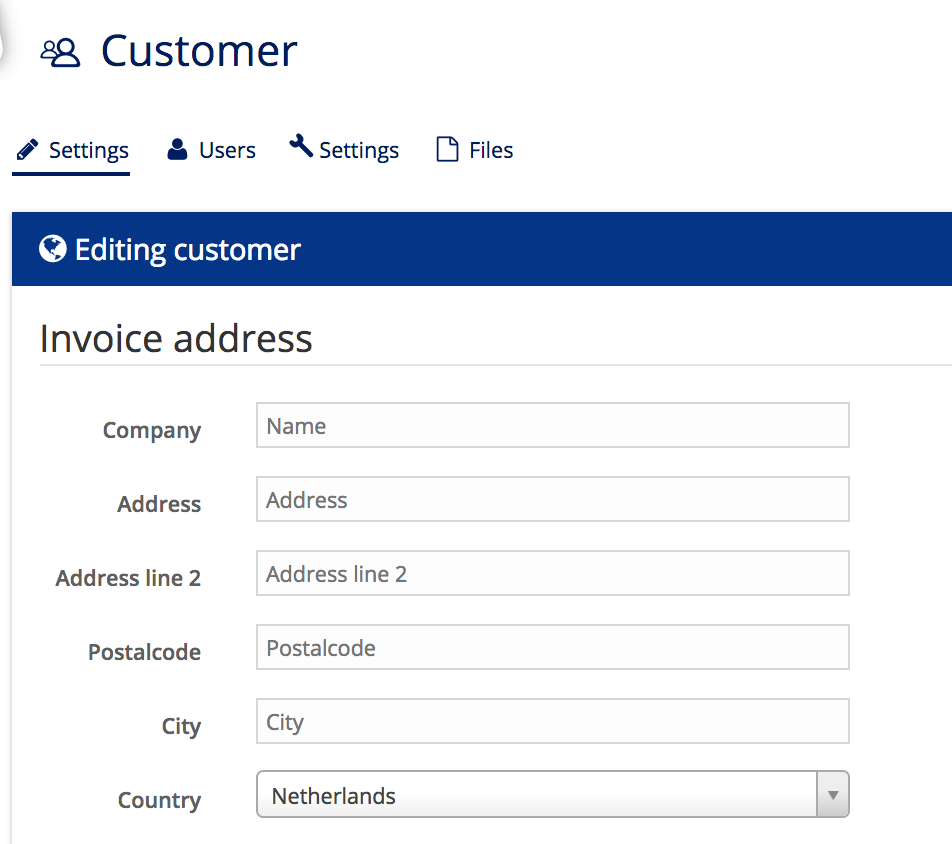Click the Company field label
The width and height of the screenshot is (952, 844).
pos(152,431)
